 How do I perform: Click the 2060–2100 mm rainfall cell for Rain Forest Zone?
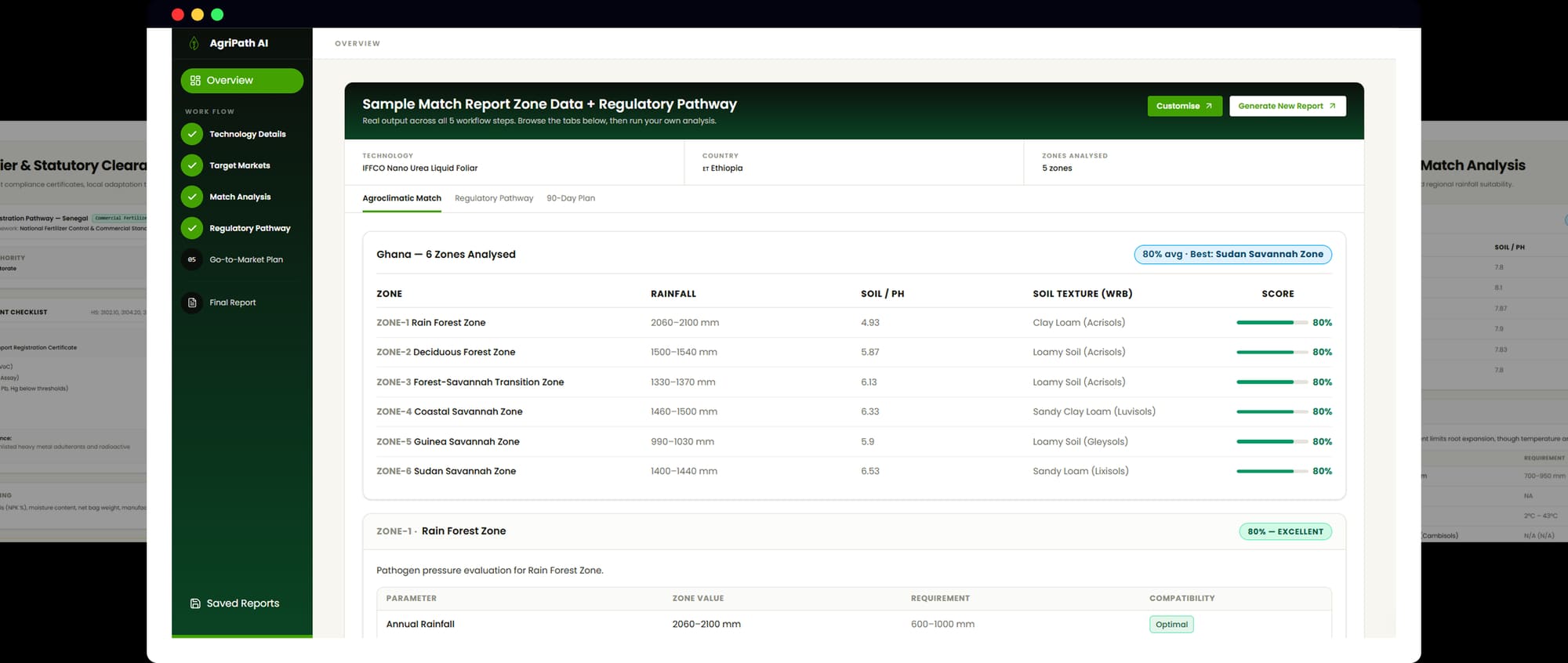tap(684, 323)
